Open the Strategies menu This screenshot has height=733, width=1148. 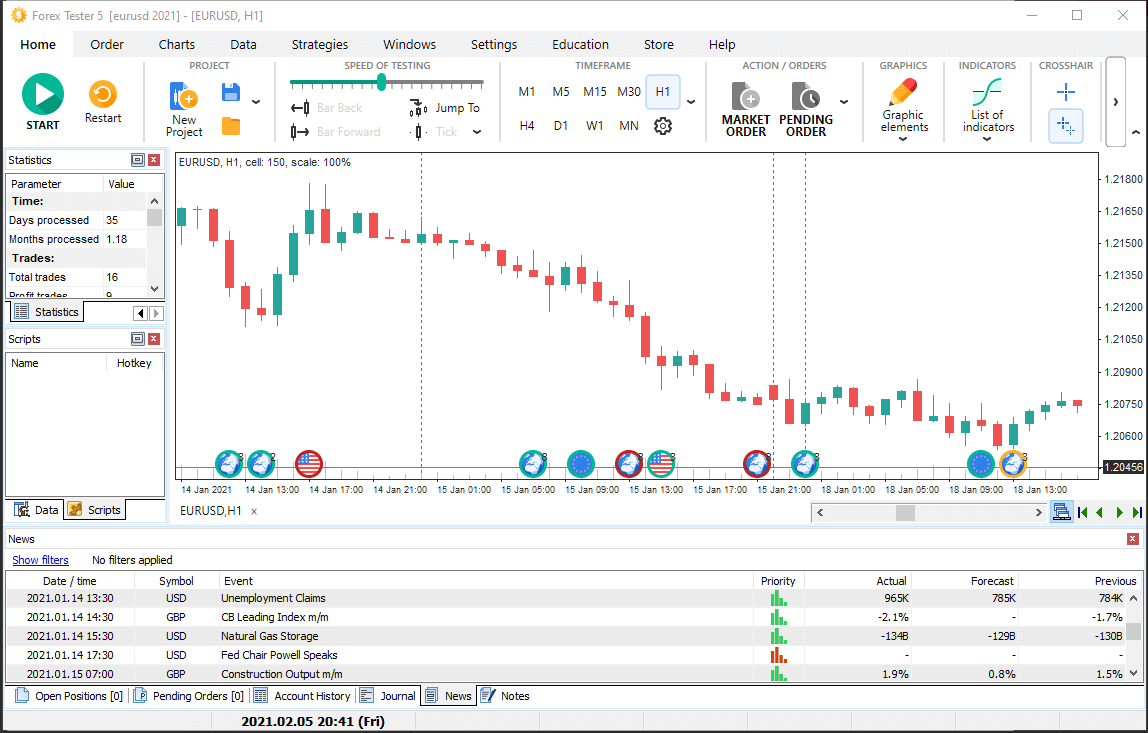(320, 44)
